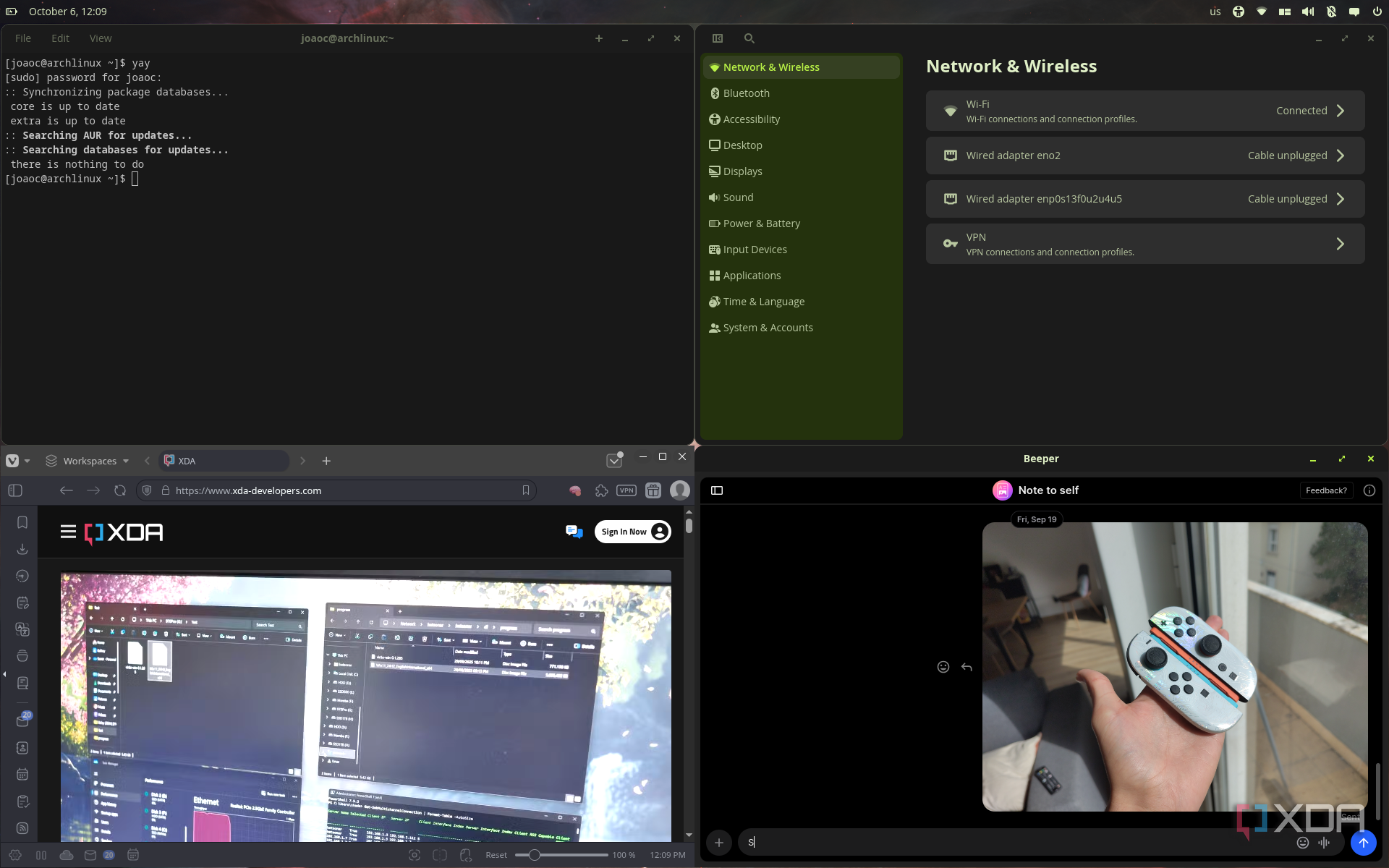Click the search icon in Settings header
This screenshot has height=868, width=1389.
click(x=749, y=38)
